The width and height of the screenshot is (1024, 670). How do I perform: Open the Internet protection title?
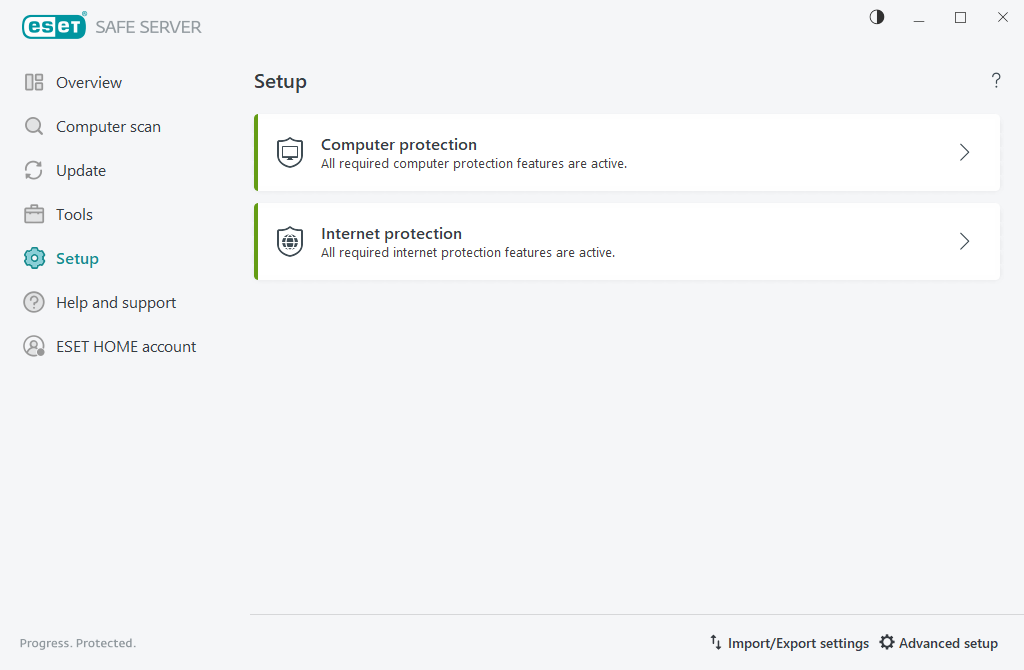[391, 233]
